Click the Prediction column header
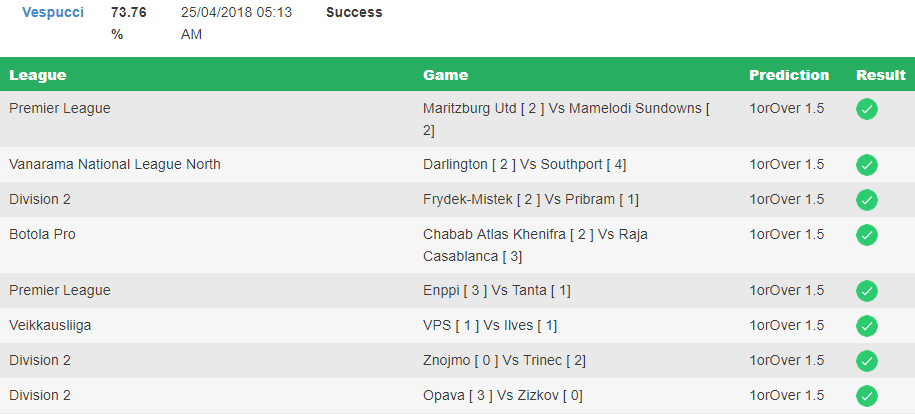 coord(789,75)
